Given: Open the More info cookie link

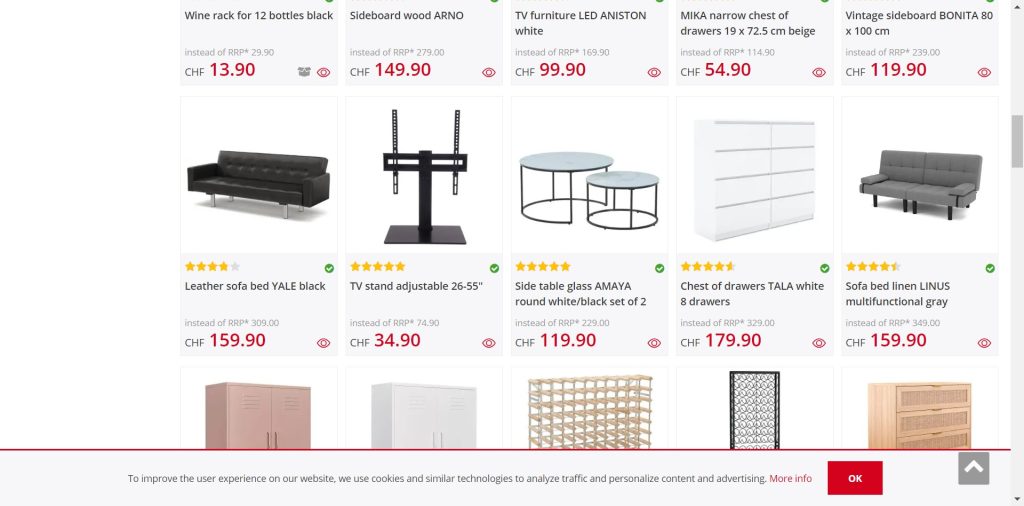Looking at the screenshot, I should pos(790,479).
